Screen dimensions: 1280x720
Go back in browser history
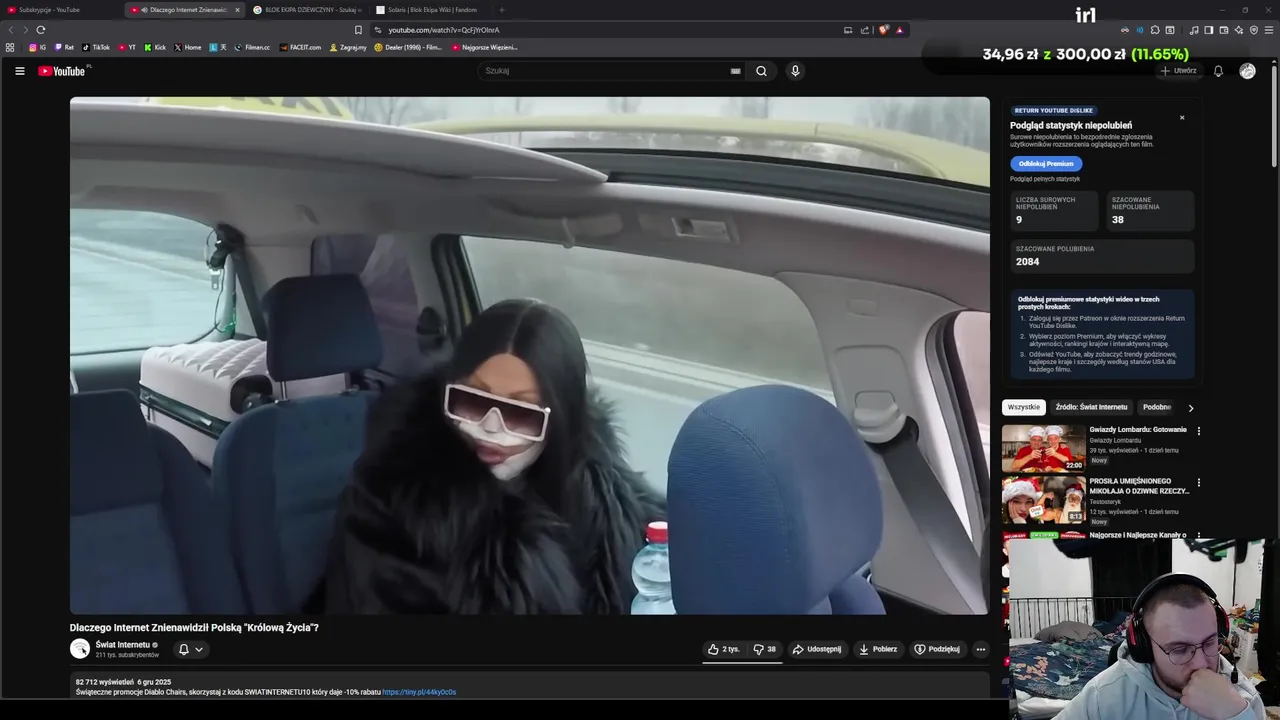[x=11, y=30]
